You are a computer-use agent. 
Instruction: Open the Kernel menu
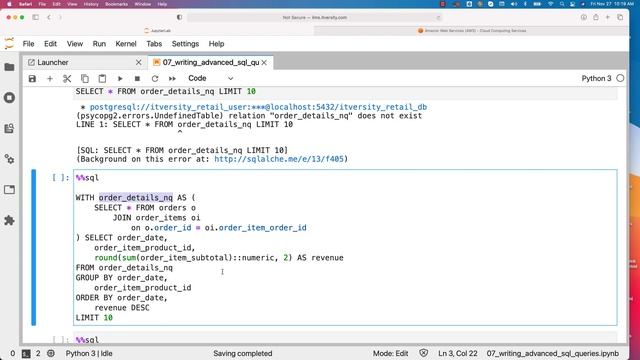tap(126, 44)
